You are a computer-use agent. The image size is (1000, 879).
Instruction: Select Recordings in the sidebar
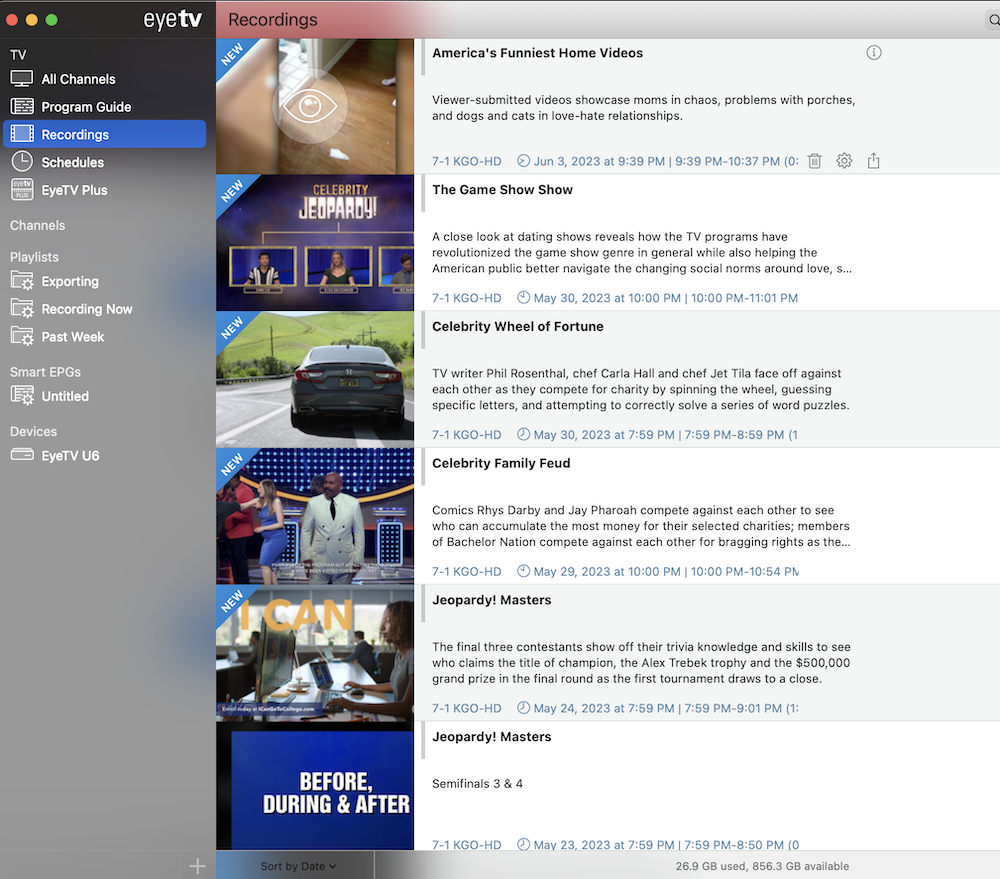click(105, 134)
